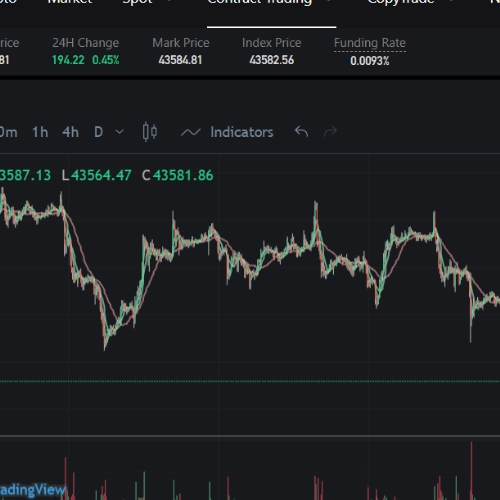
Task: Click the undo arrow icon
Action: [301, 132]
